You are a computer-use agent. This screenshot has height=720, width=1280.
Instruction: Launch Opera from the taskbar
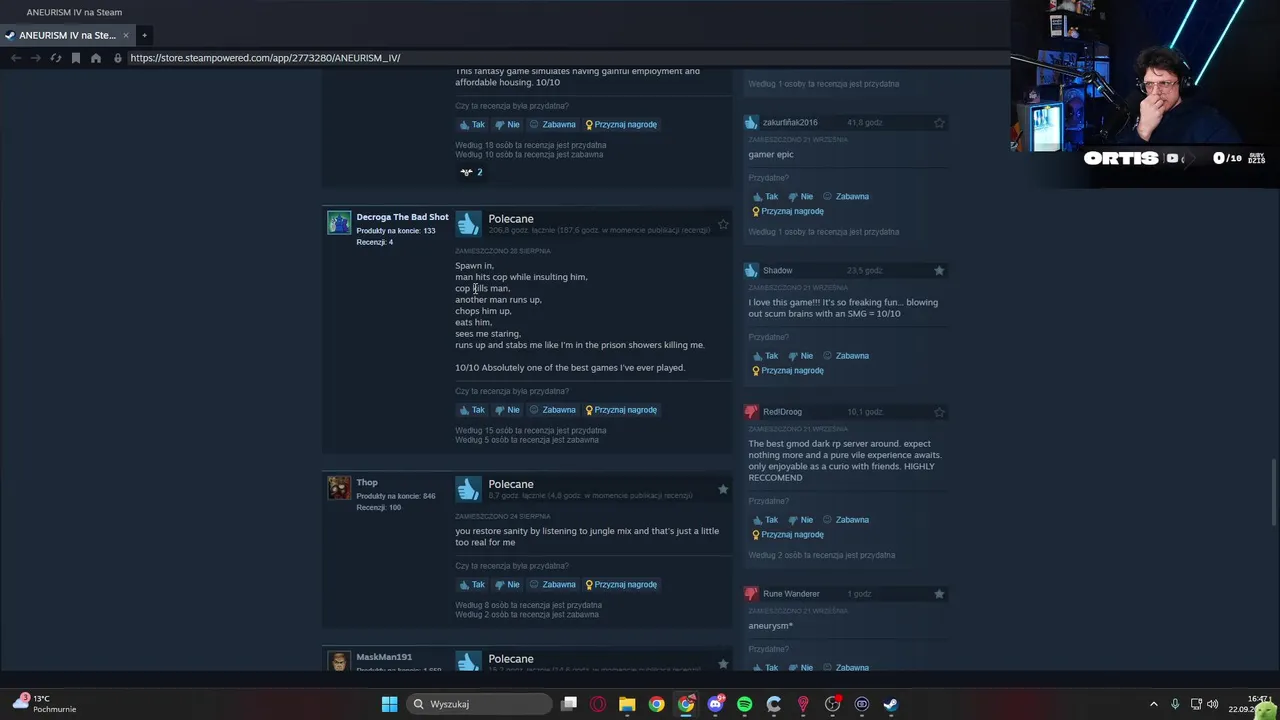point(598,704)
